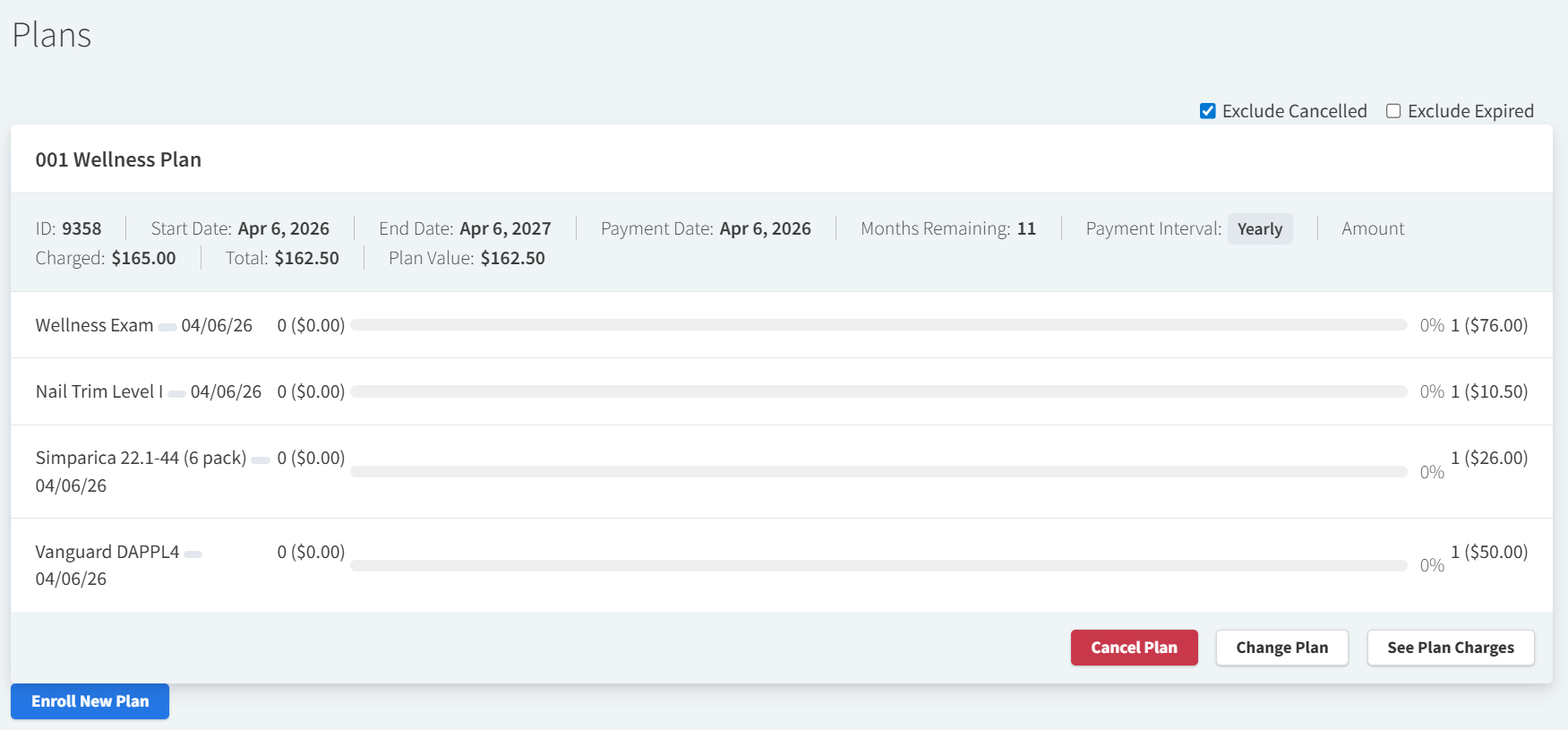Click the gray pill beside Wellness Exam
Viewport: 1568px width, 730px height.
pyautogui.click(x=167, y=328)
